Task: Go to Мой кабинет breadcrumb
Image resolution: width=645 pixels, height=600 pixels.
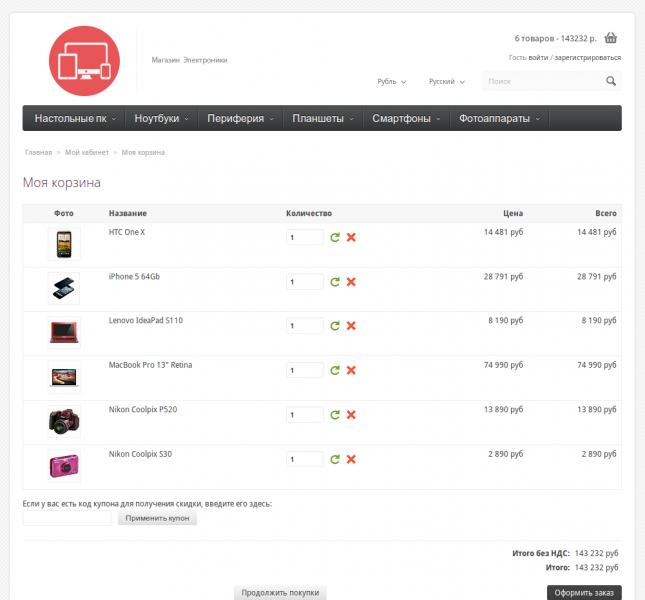Action: 87,152
